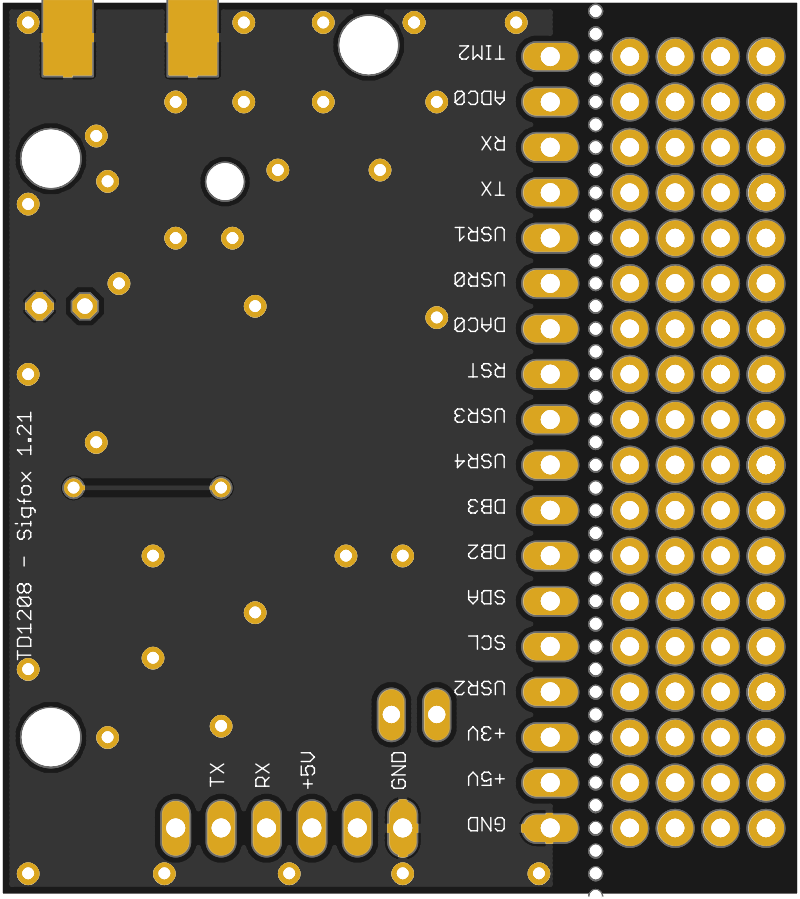The height and width of the screenshot is (899, 800).
Task: Select the DB2 silkscreen label
Action: click(x=486, y=552)
